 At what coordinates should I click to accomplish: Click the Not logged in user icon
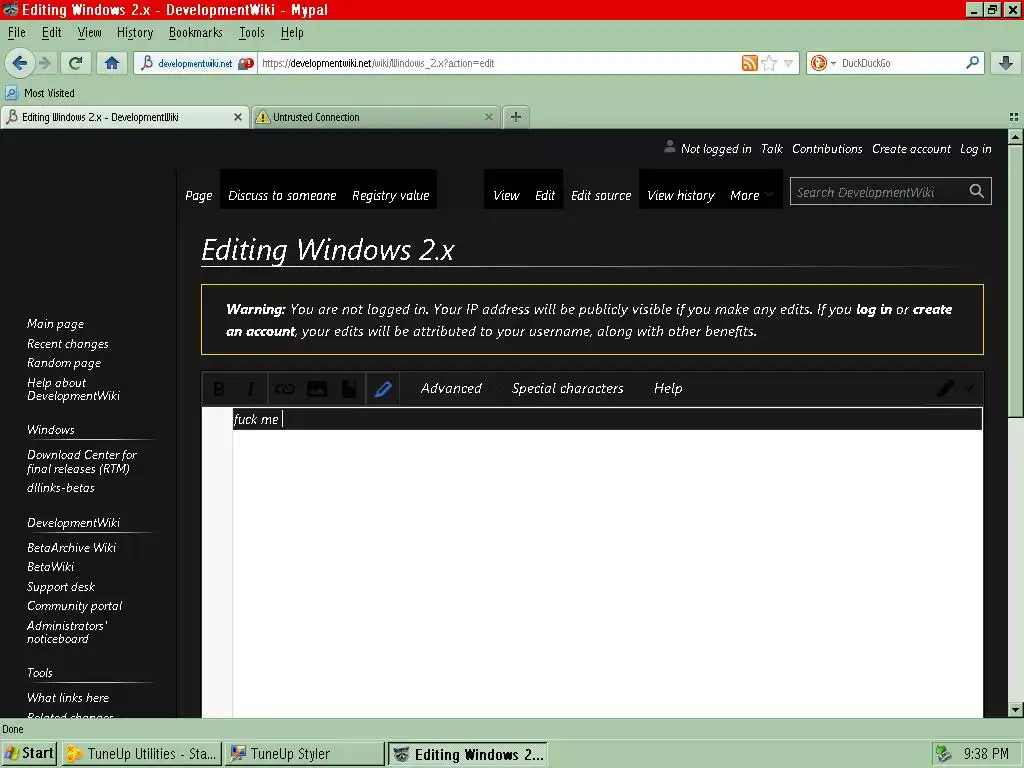tap(669, 147)
